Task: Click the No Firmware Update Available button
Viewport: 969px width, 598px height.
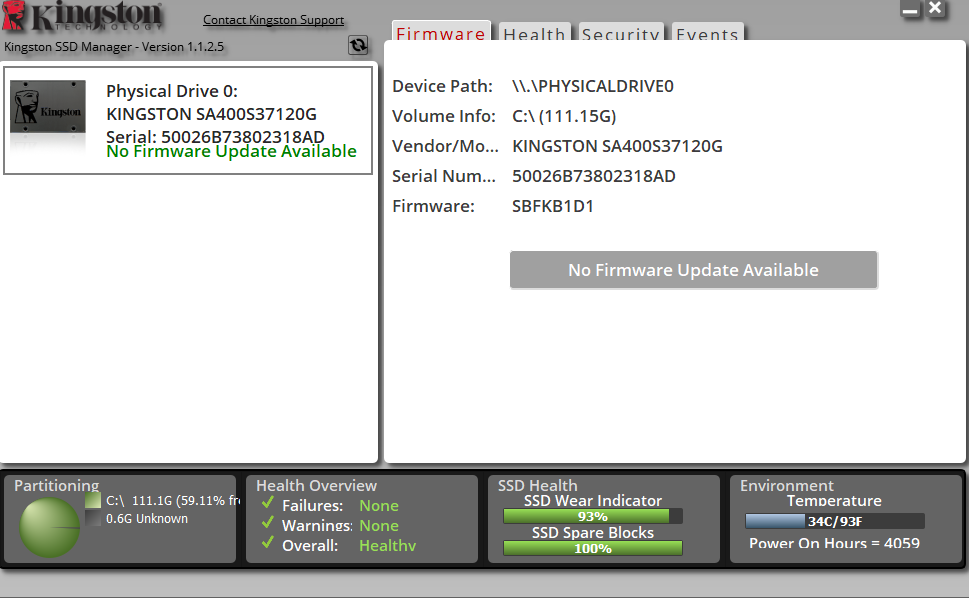Action: (693, 270)
